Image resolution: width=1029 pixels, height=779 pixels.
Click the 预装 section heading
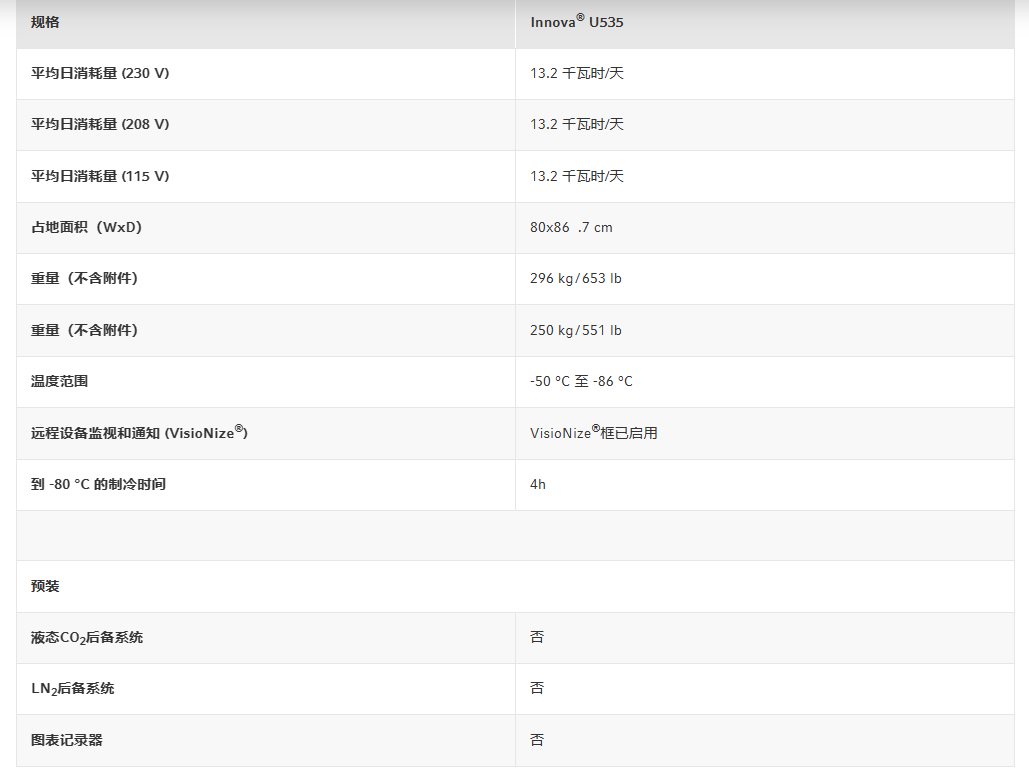(x=45, y=587)
